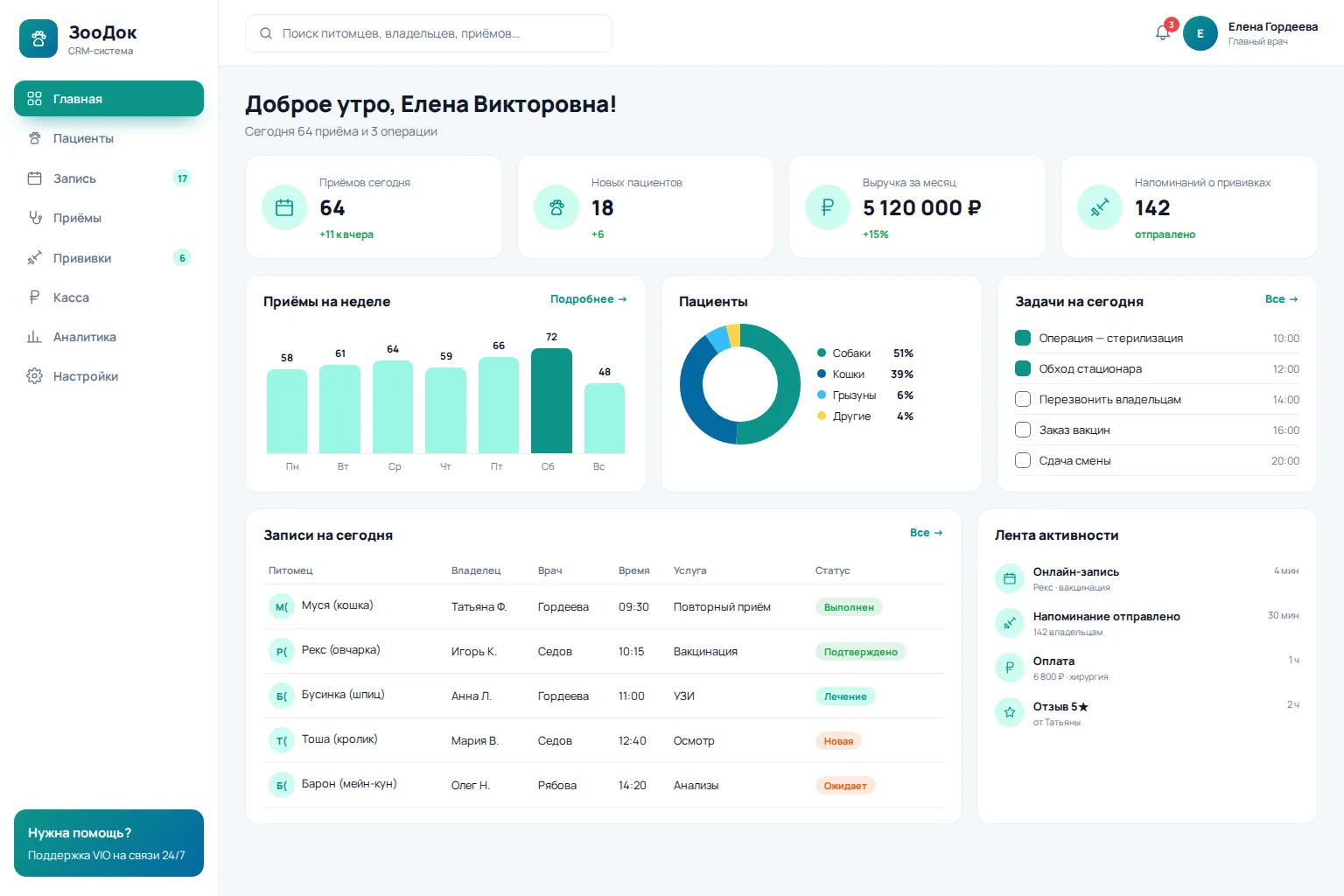This screenshot has height=896, width=1344.
Task: Click Нужна помощь support banner
Action: tap(108, 843)
